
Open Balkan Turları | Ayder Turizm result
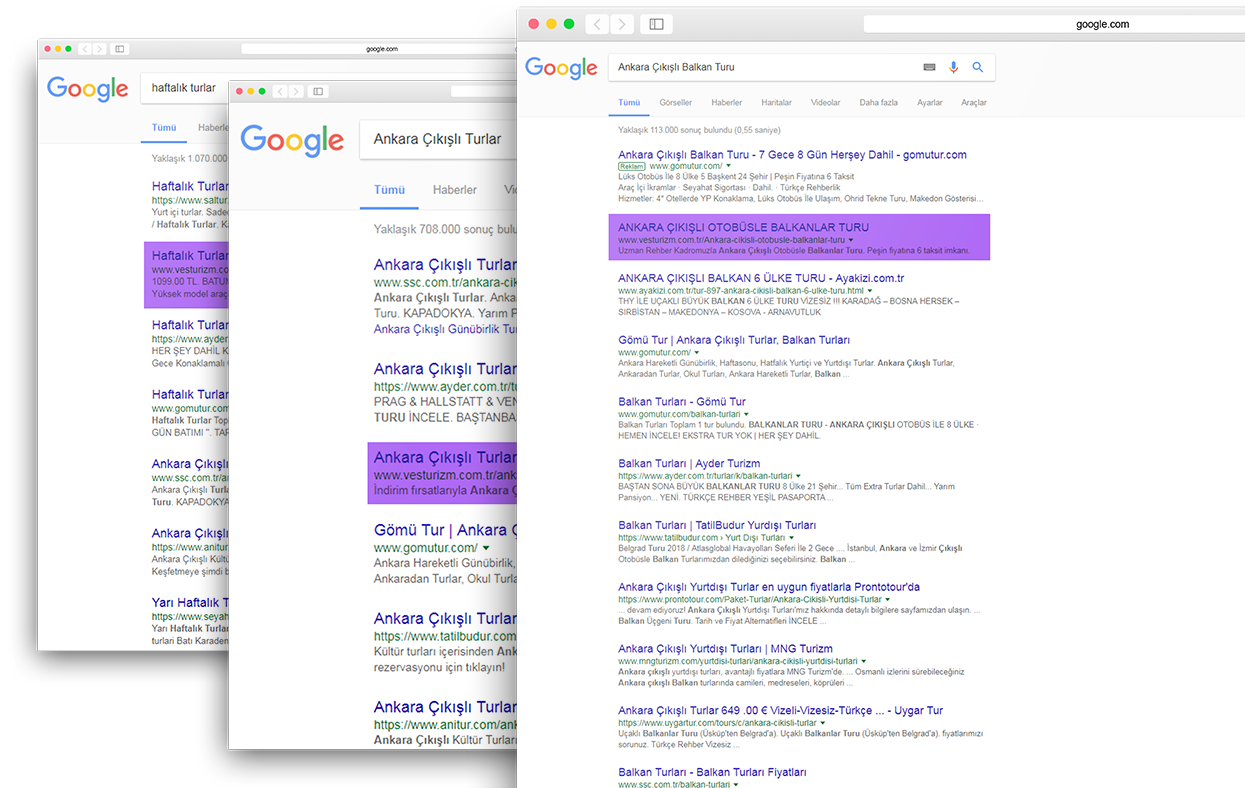[689, 464]
